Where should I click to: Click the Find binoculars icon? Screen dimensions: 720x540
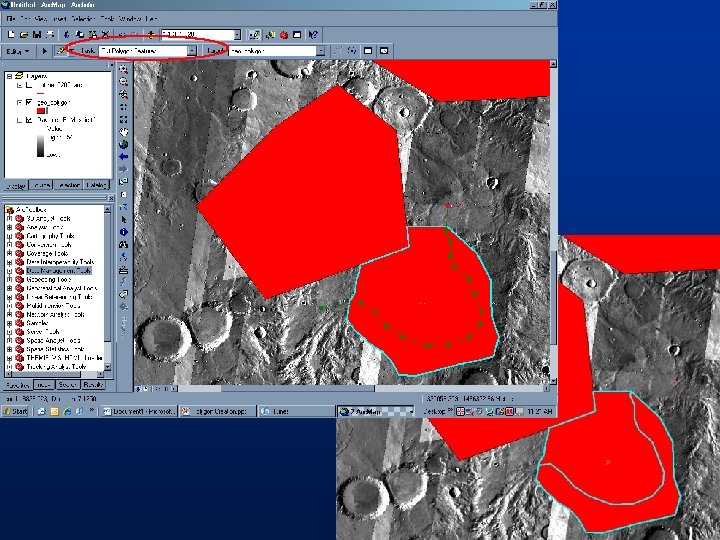[x=124, y=245]
